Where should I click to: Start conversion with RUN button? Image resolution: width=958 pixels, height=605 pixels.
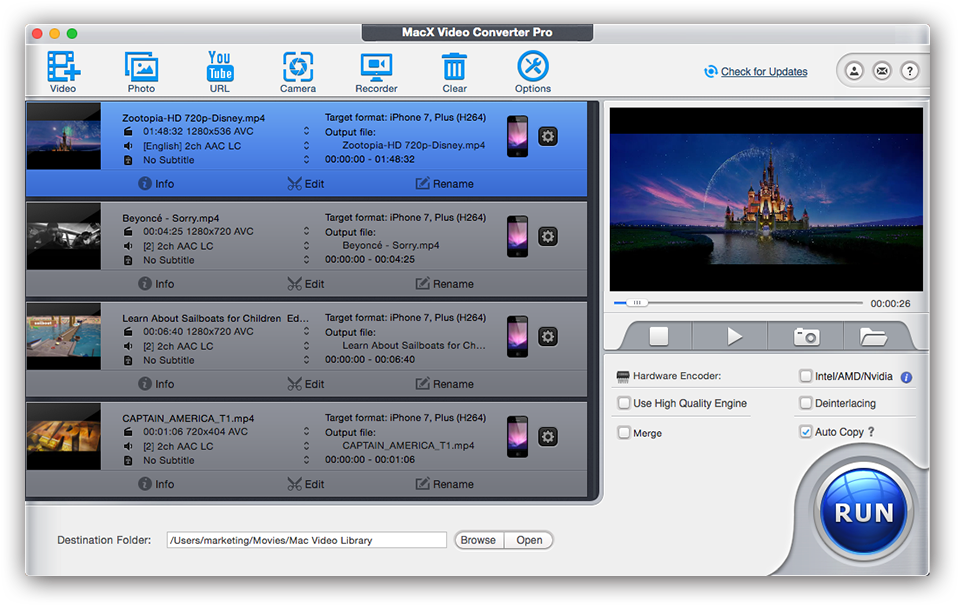[x=864, y=512]
